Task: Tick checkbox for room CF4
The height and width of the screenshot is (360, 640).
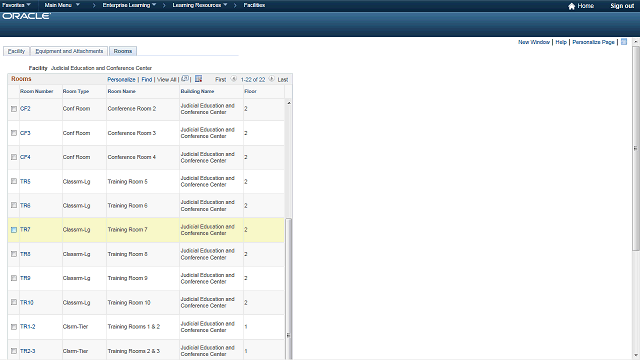Action: pyautogui.click(x=14, y=157)
